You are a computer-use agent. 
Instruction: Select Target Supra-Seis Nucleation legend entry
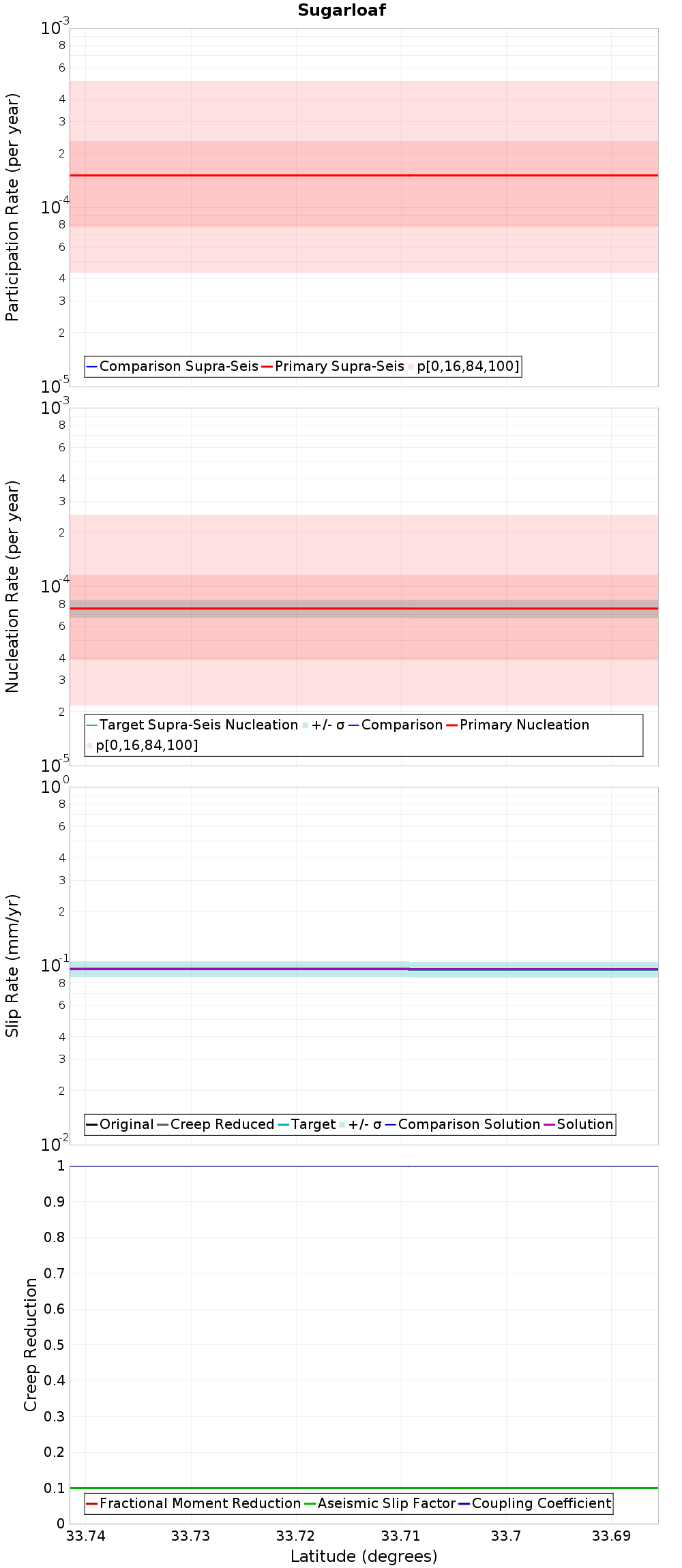(192, 725)
